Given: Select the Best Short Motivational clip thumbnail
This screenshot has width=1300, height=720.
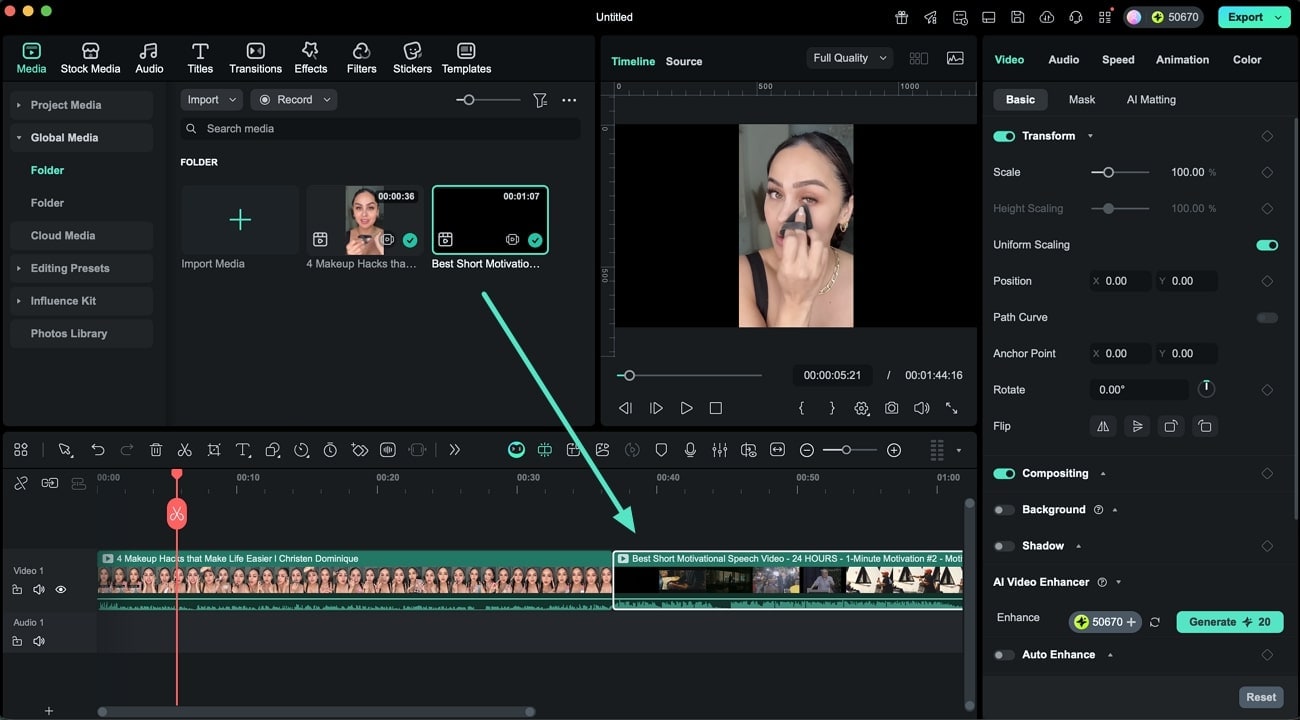Looking at the screenshot, I should [489, 219].
